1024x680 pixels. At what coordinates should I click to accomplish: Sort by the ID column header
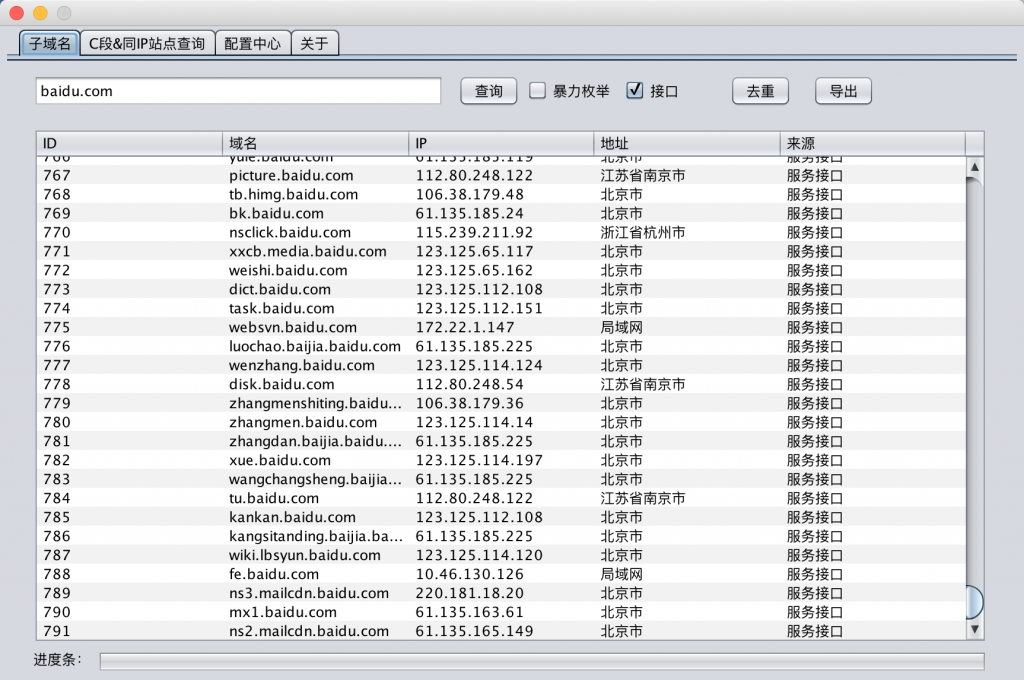pos(129,144)
